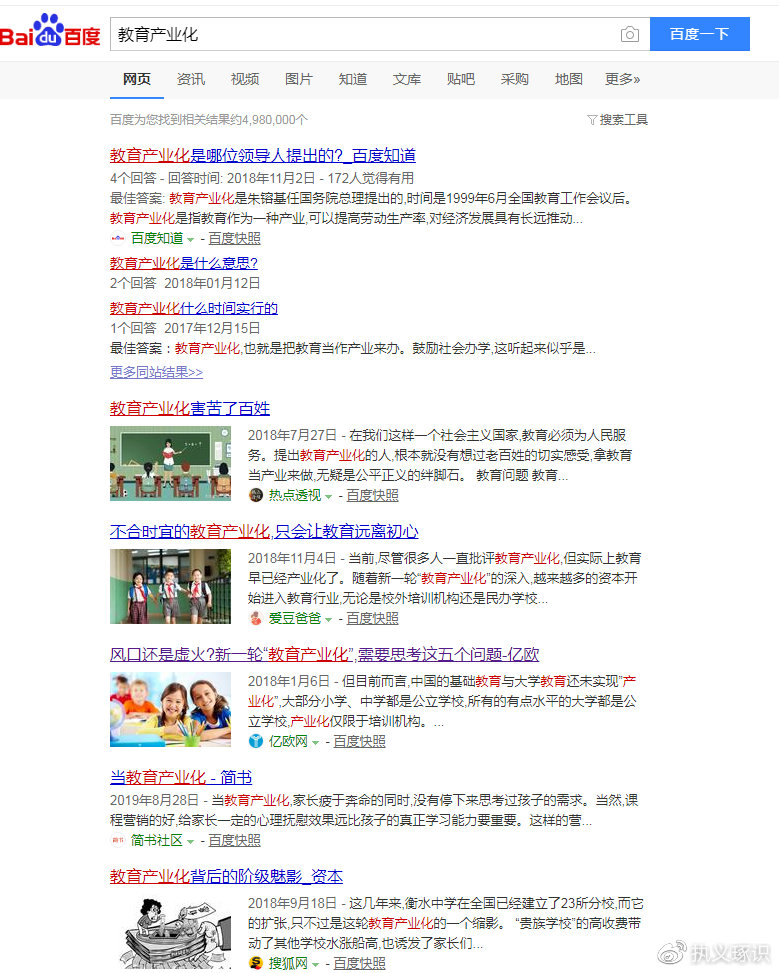Click the 爱豆爸爸 source avatar icon
This screenshot has height=973, width=779.
pyautogui.click(x=256, y=618)
